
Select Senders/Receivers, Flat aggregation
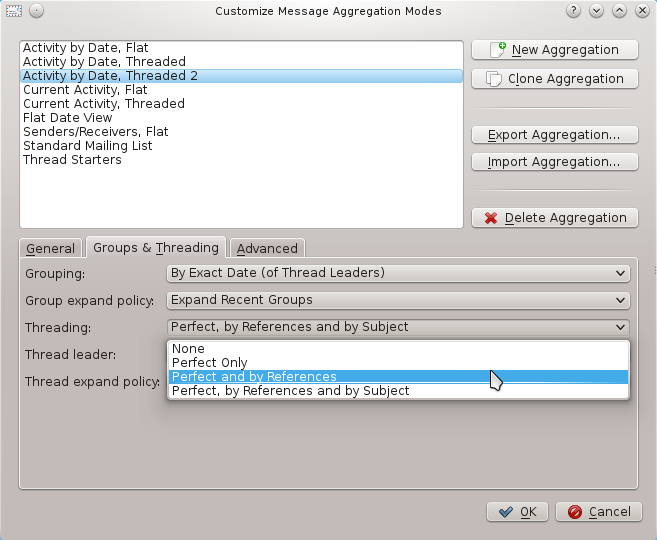[x=241, y=132]
